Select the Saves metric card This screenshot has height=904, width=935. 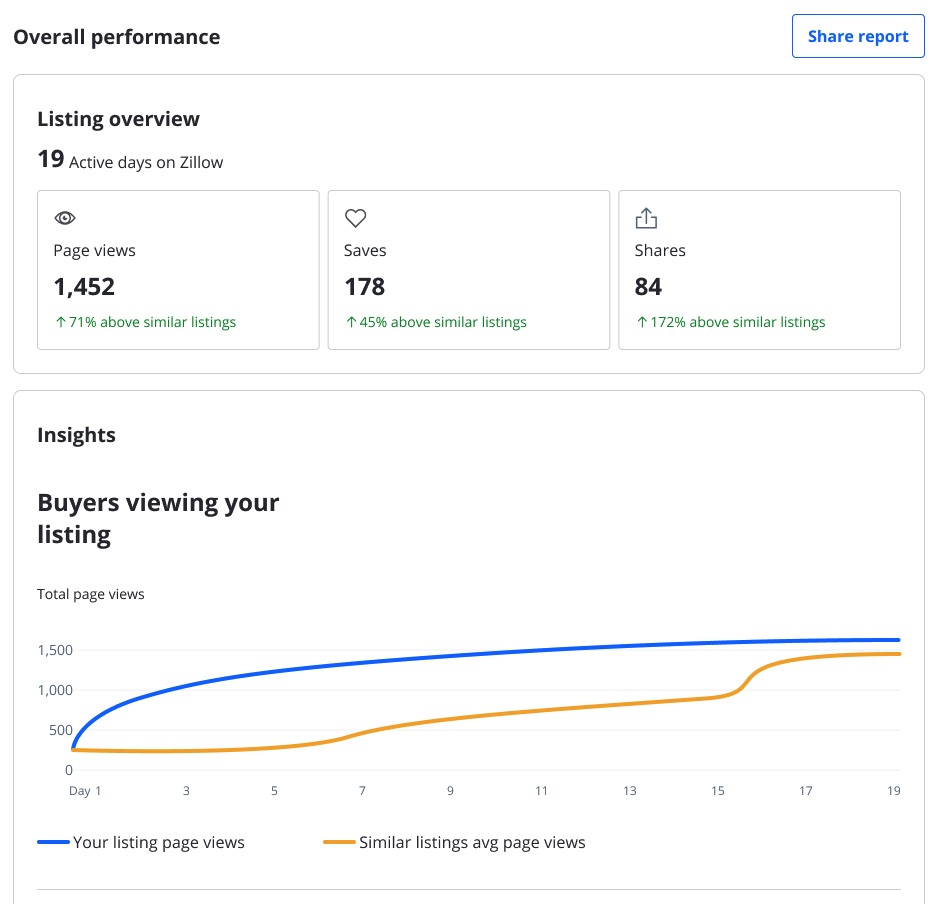468,269
